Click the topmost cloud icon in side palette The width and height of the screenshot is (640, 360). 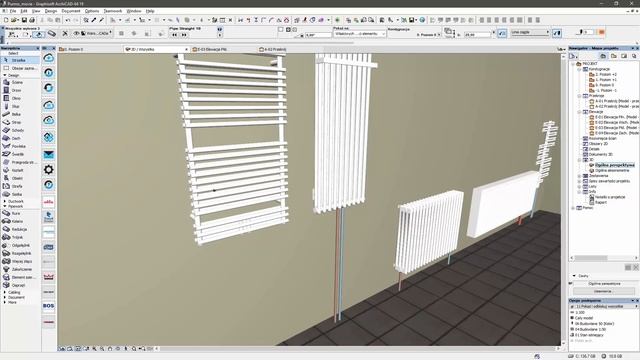coord(49,58)
